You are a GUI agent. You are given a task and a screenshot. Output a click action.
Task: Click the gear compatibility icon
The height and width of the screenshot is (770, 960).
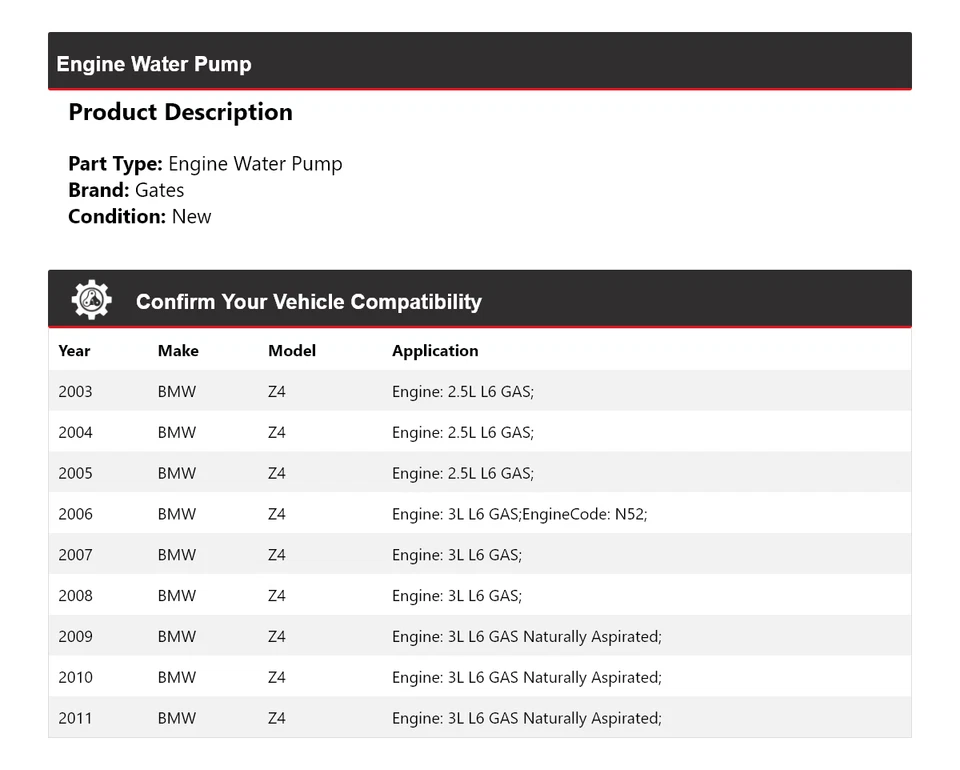[91, 300]
